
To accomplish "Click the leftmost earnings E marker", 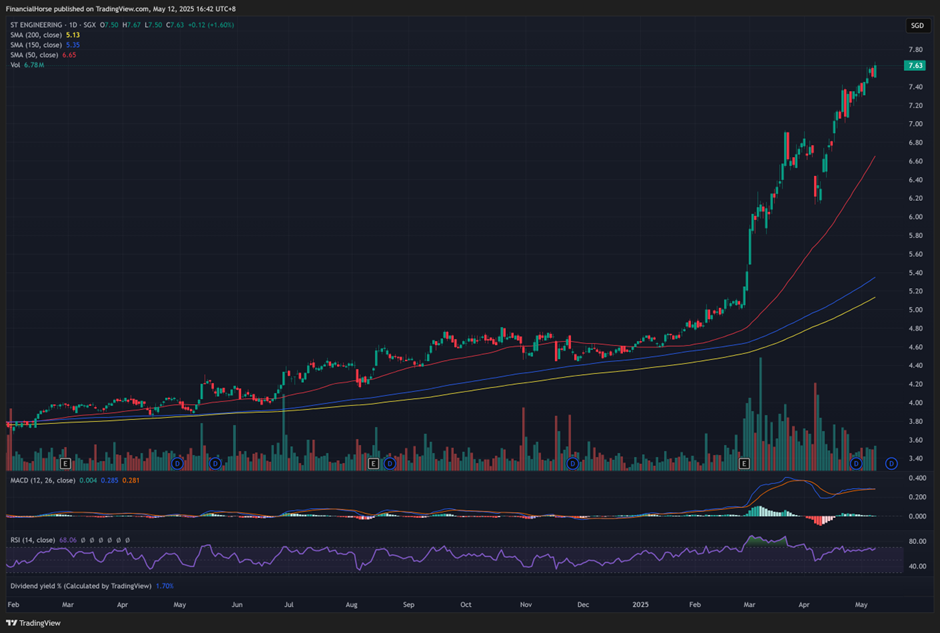I will (x=65, y=464).
